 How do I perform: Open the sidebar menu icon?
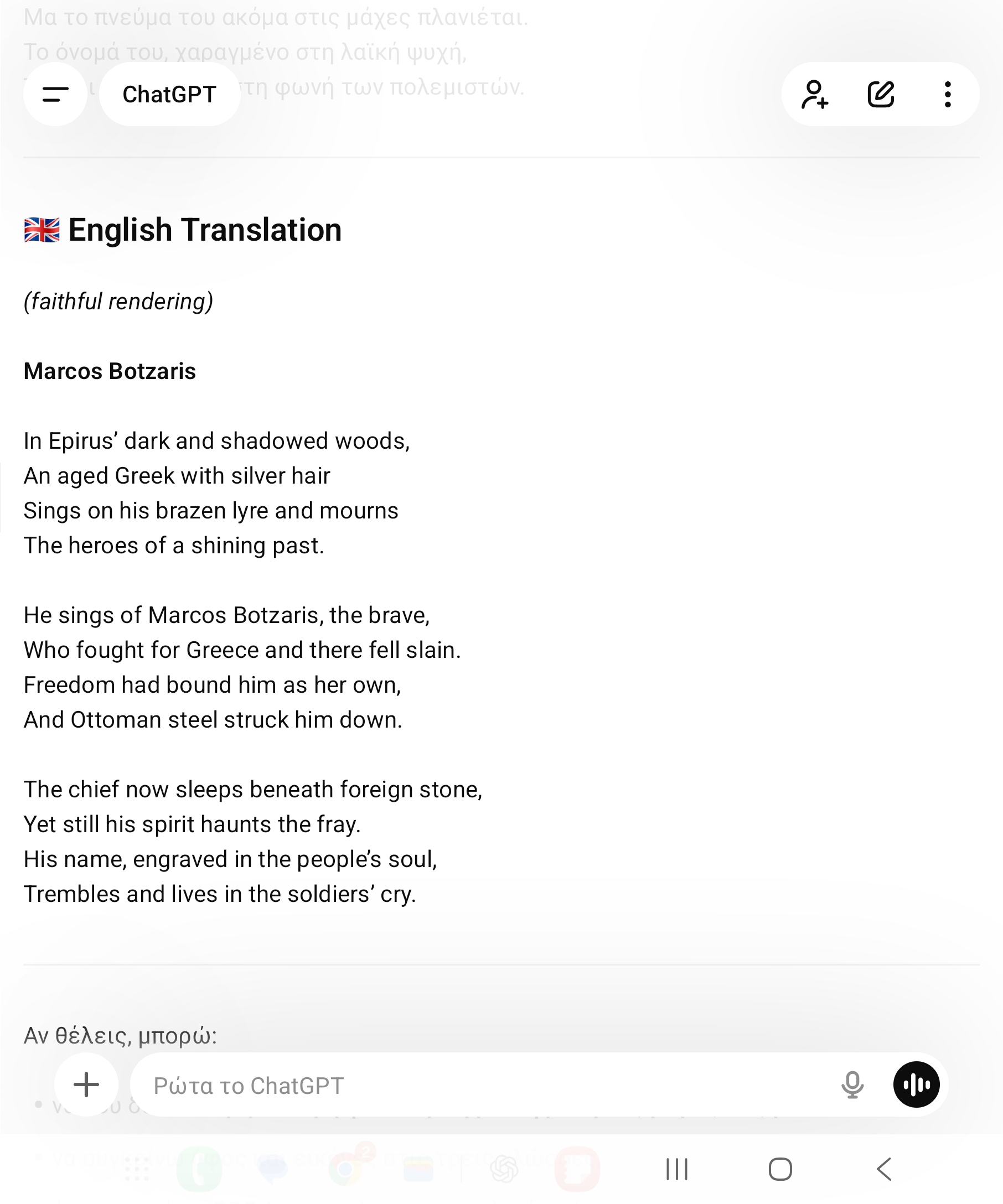[55, 94]
